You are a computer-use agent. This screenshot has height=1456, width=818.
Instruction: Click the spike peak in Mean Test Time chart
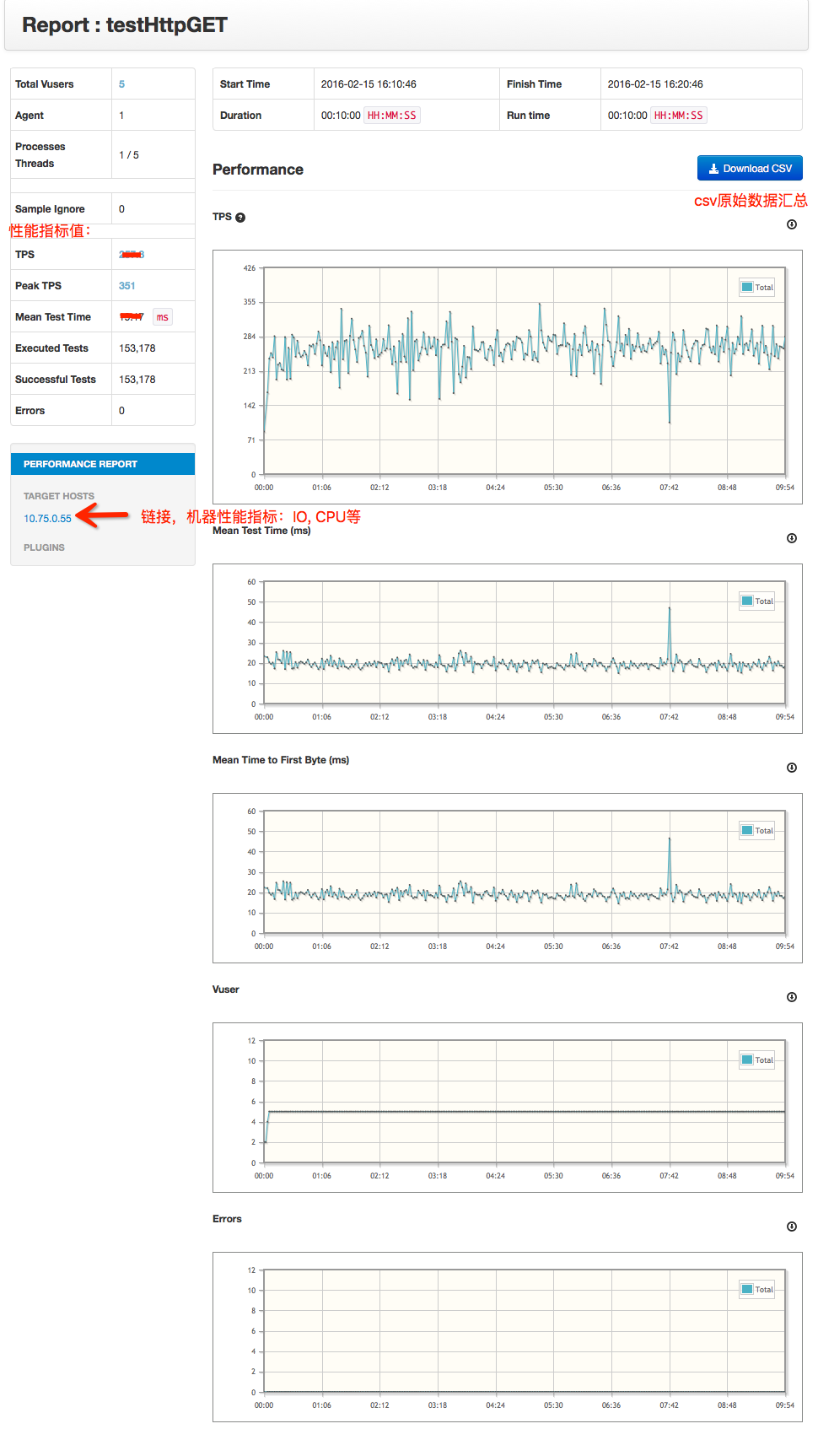point(670,607)
